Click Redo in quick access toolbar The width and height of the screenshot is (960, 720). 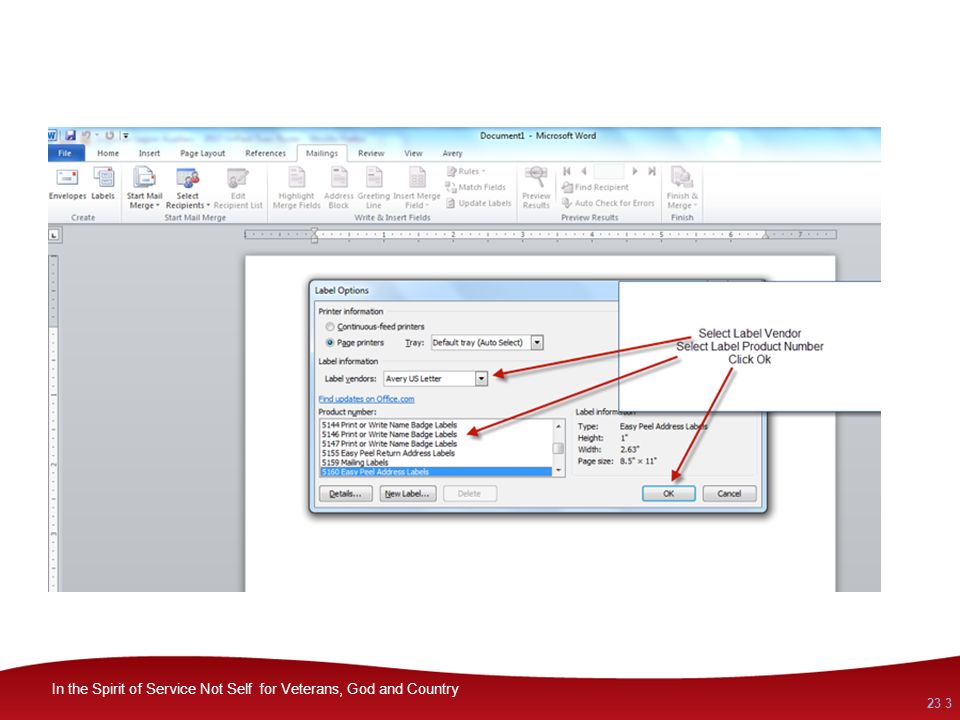pyautogui.click(x=109, y=135)
